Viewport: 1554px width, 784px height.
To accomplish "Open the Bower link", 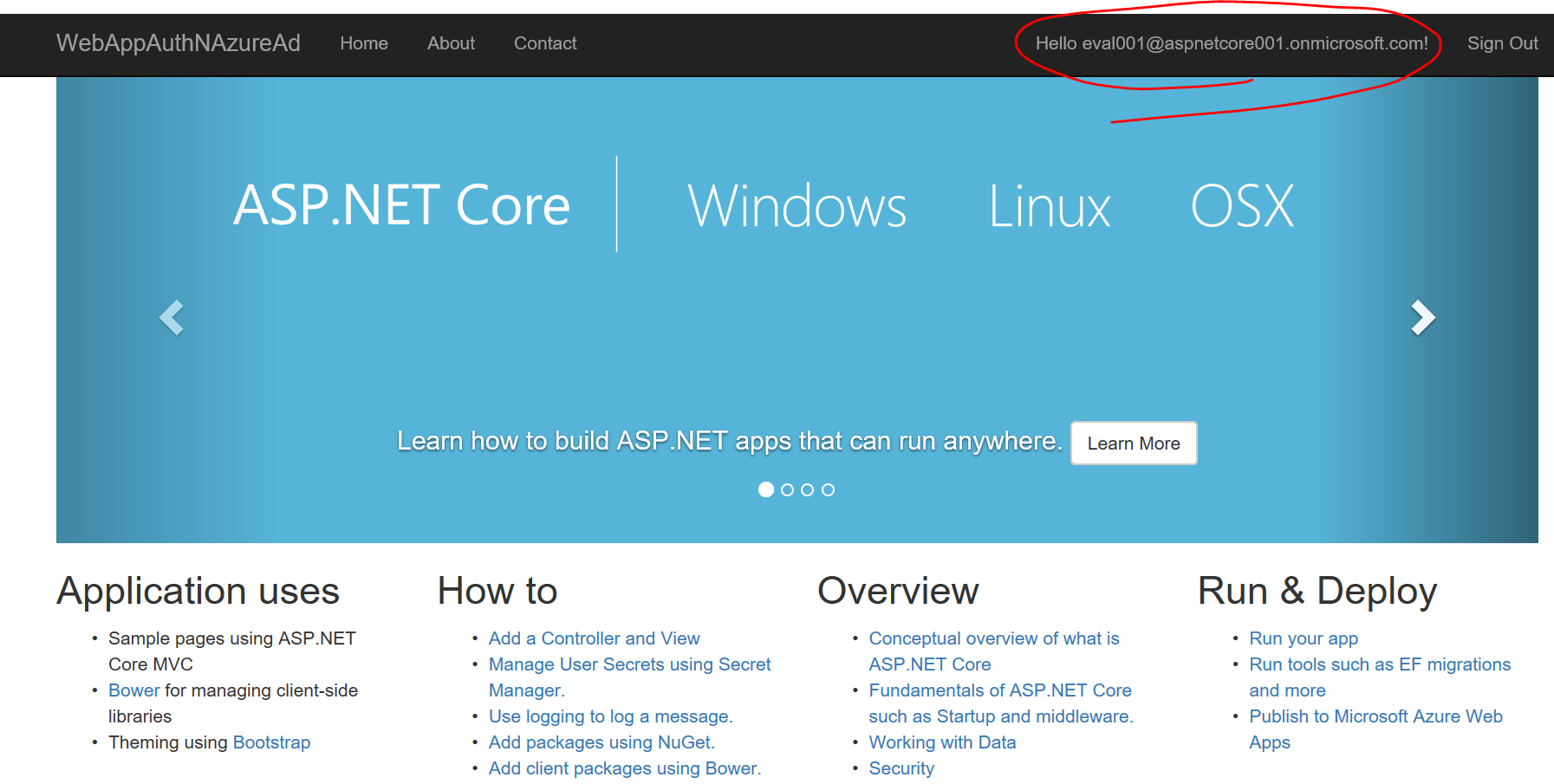I will 133,690.
